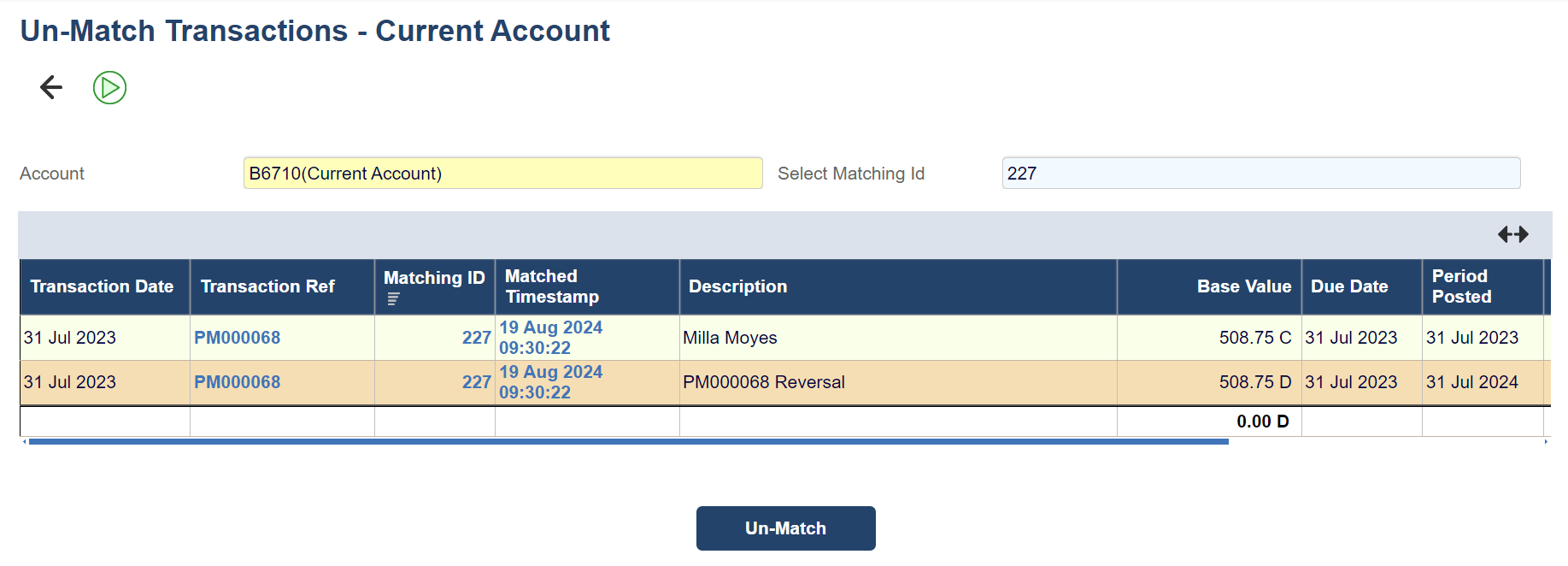Click the Un-Match button
Image resolution: width=1568 pixels, height=566 pixels.
[785, 528]
